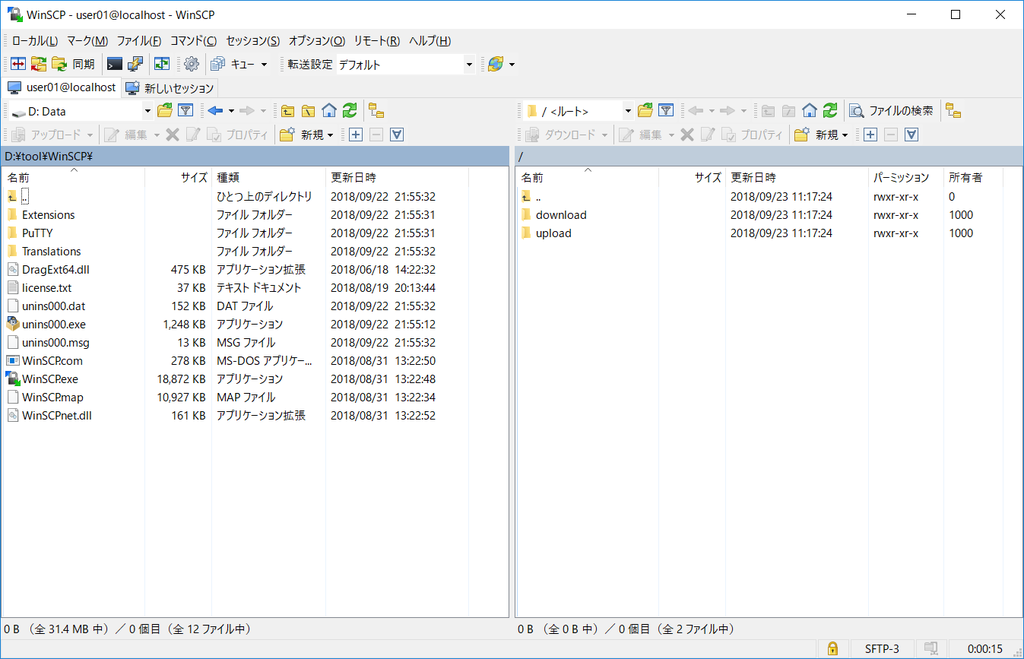This screenshot has height=659, width=1024.
Task: Open the セッション(S) menu
Action: click(x=253, y=40)
